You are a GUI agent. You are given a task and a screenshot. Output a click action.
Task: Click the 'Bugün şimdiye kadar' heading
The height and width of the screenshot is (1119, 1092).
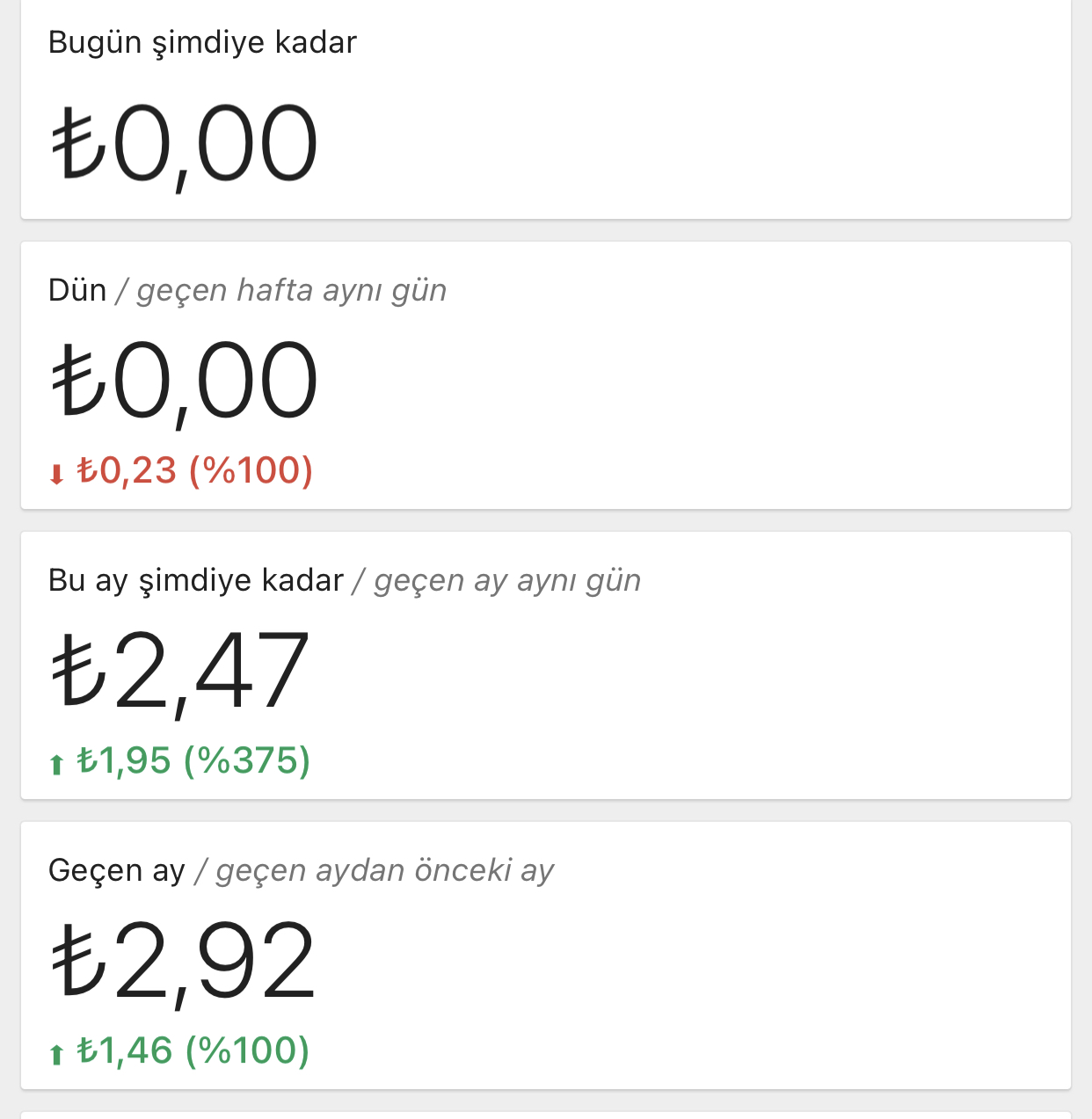click(x=202, y=43)
